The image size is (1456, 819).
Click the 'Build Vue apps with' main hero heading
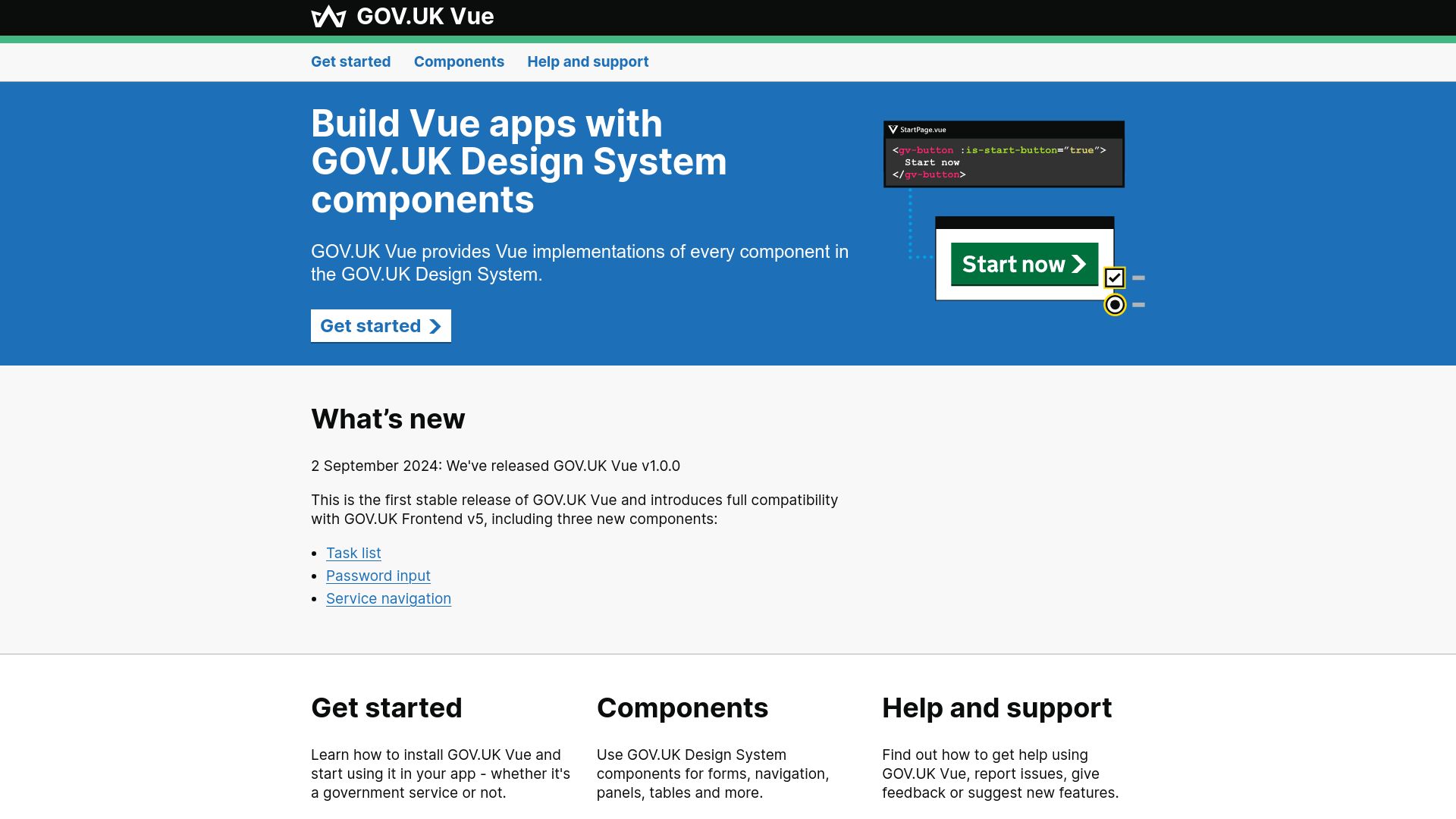(519, 162)
